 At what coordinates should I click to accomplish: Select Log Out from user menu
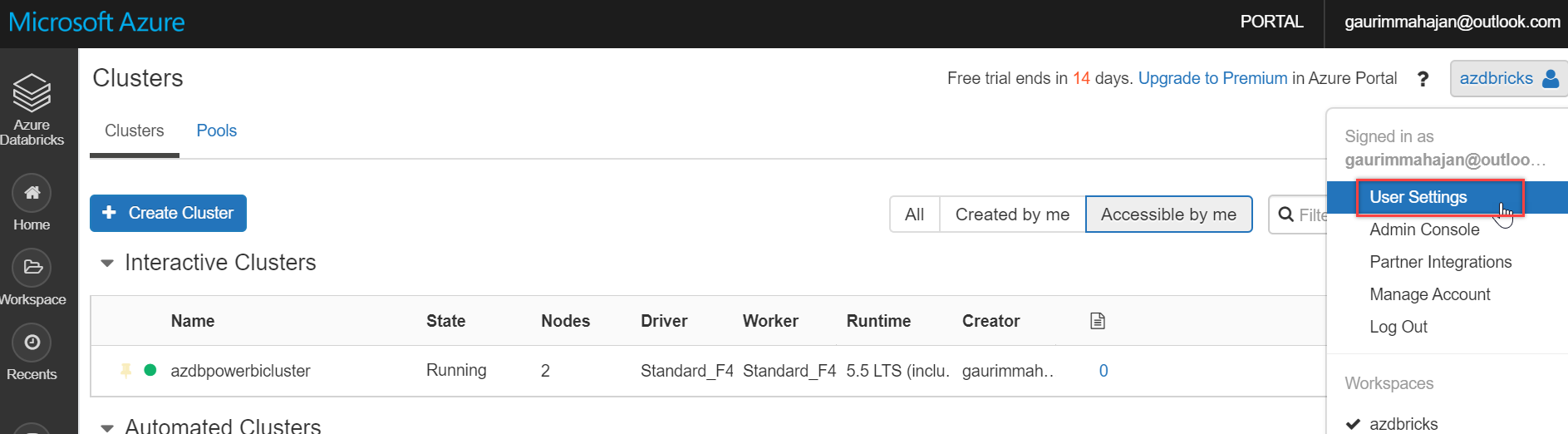pos(1398,327)
